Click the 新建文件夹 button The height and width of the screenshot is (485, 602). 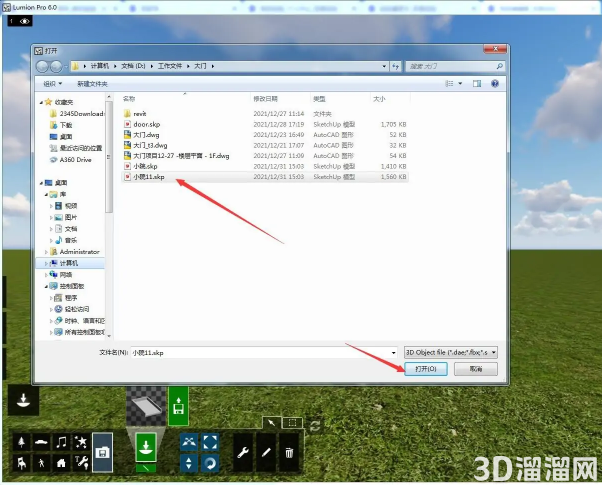[x=92, y=84]
